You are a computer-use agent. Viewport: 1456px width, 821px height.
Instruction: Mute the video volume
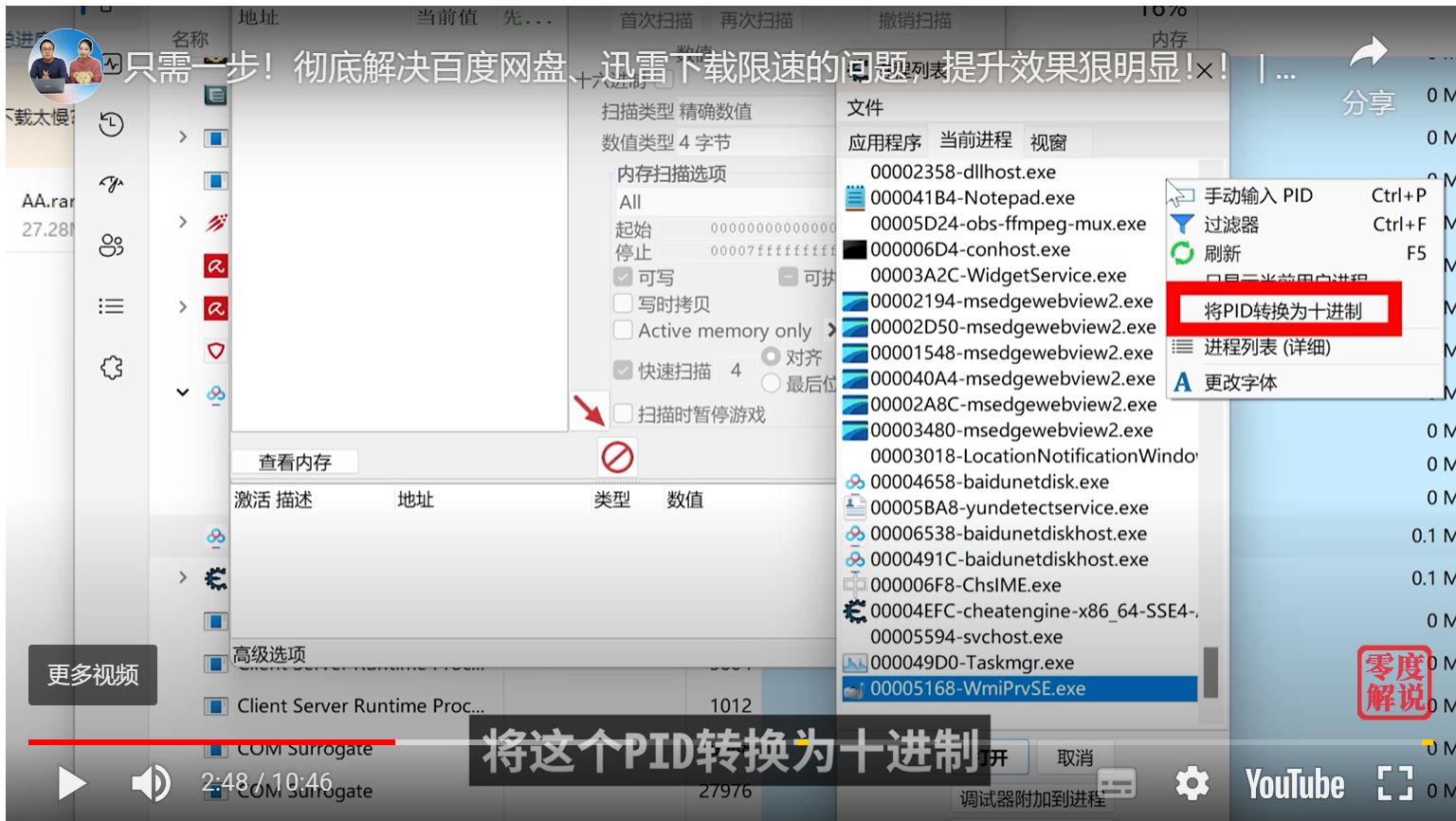coord(150,783)
